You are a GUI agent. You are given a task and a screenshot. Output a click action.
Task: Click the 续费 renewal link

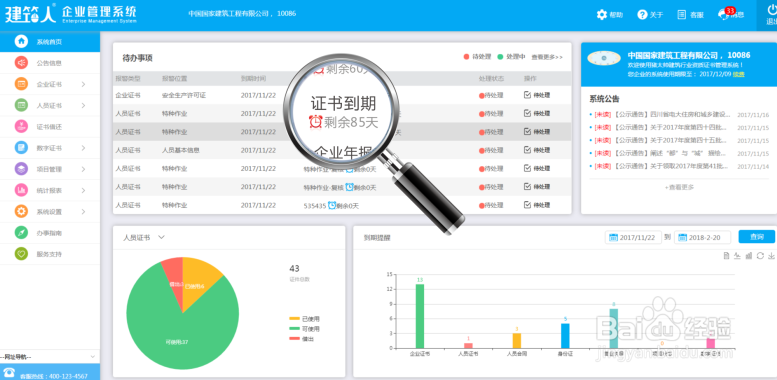[738, 74]
